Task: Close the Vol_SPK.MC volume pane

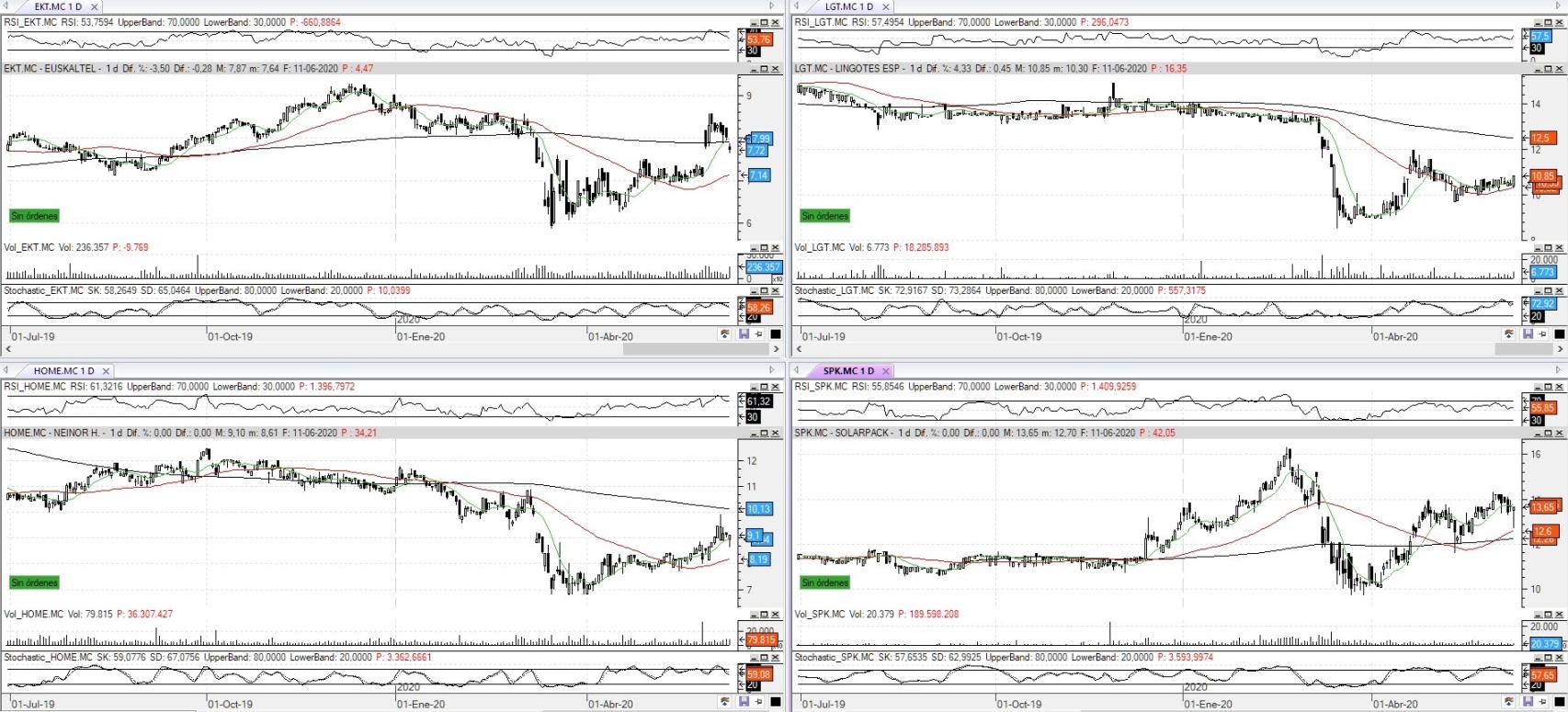Action: coord(1560,615)
